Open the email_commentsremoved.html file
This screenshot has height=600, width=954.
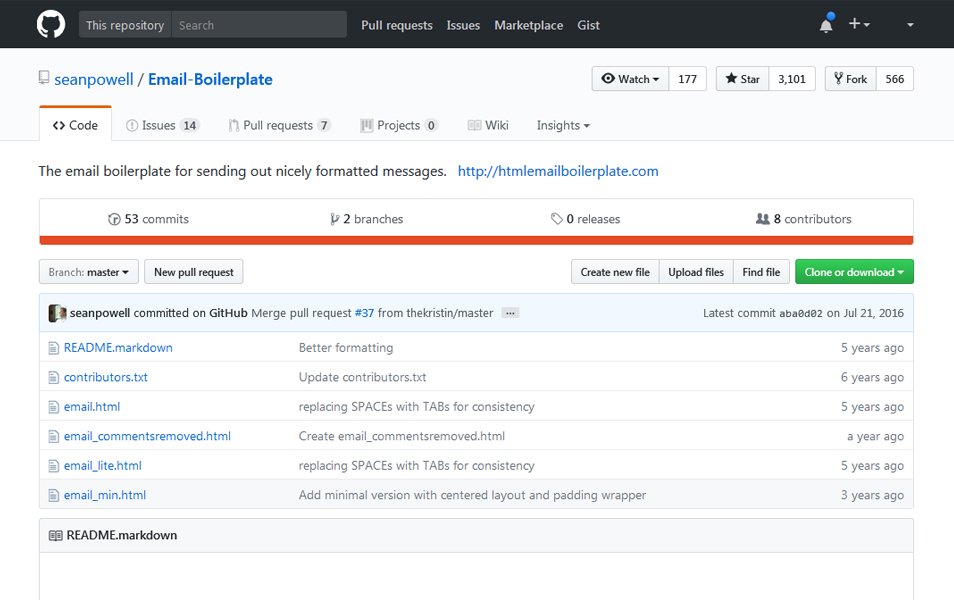click(x=147, y=436)
